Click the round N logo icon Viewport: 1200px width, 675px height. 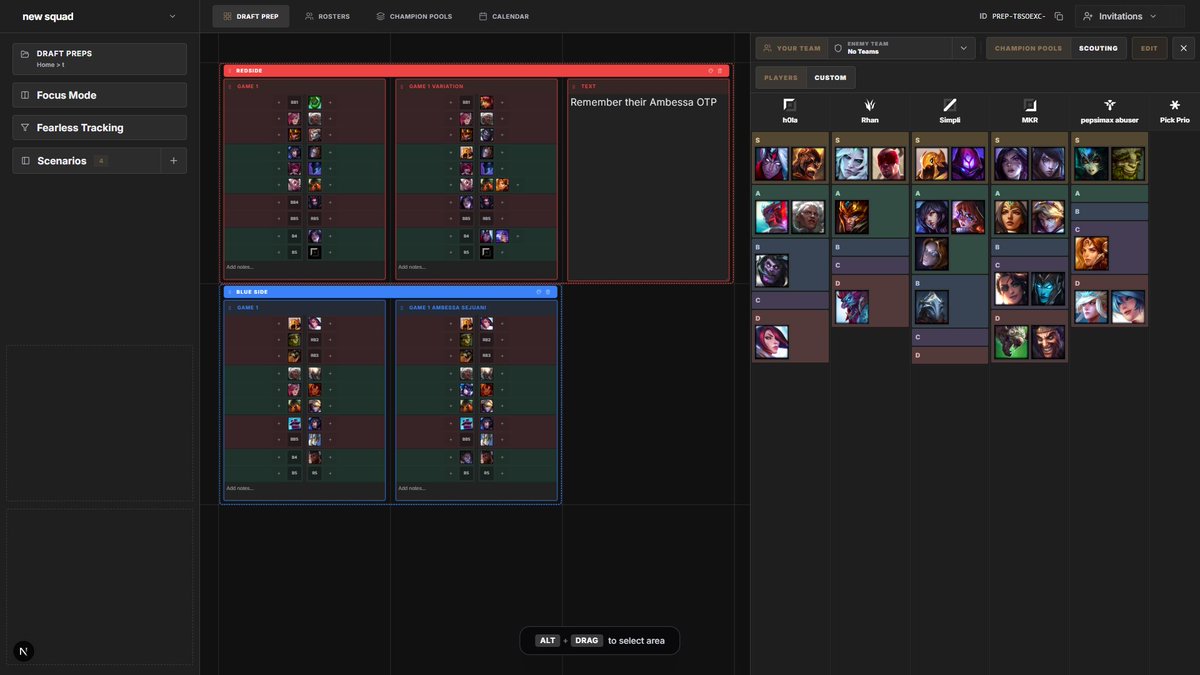[x=25, y=651]
